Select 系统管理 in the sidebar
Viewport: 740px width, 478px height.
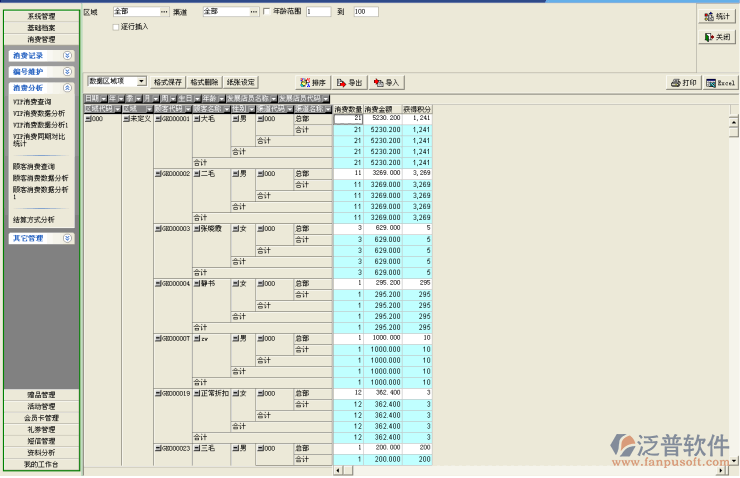click(x=41, y=17)
